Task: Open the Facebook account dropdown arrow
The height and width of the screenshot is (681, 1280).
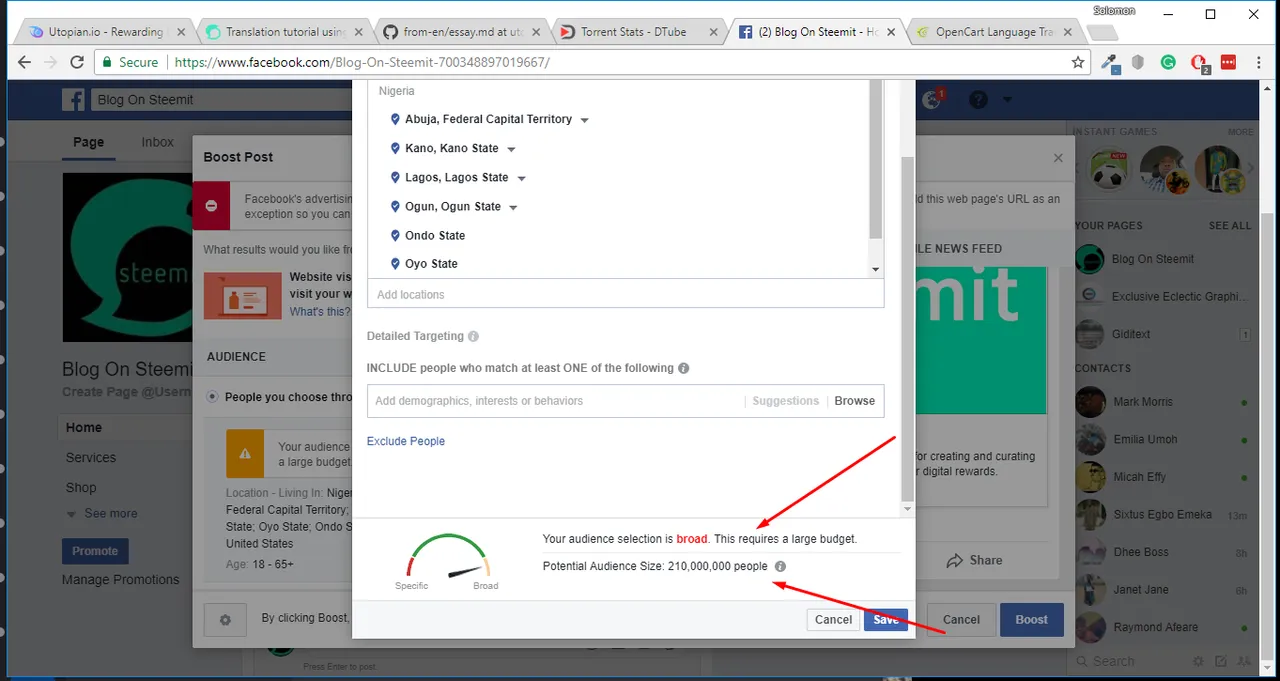Action: [1007, 100]
